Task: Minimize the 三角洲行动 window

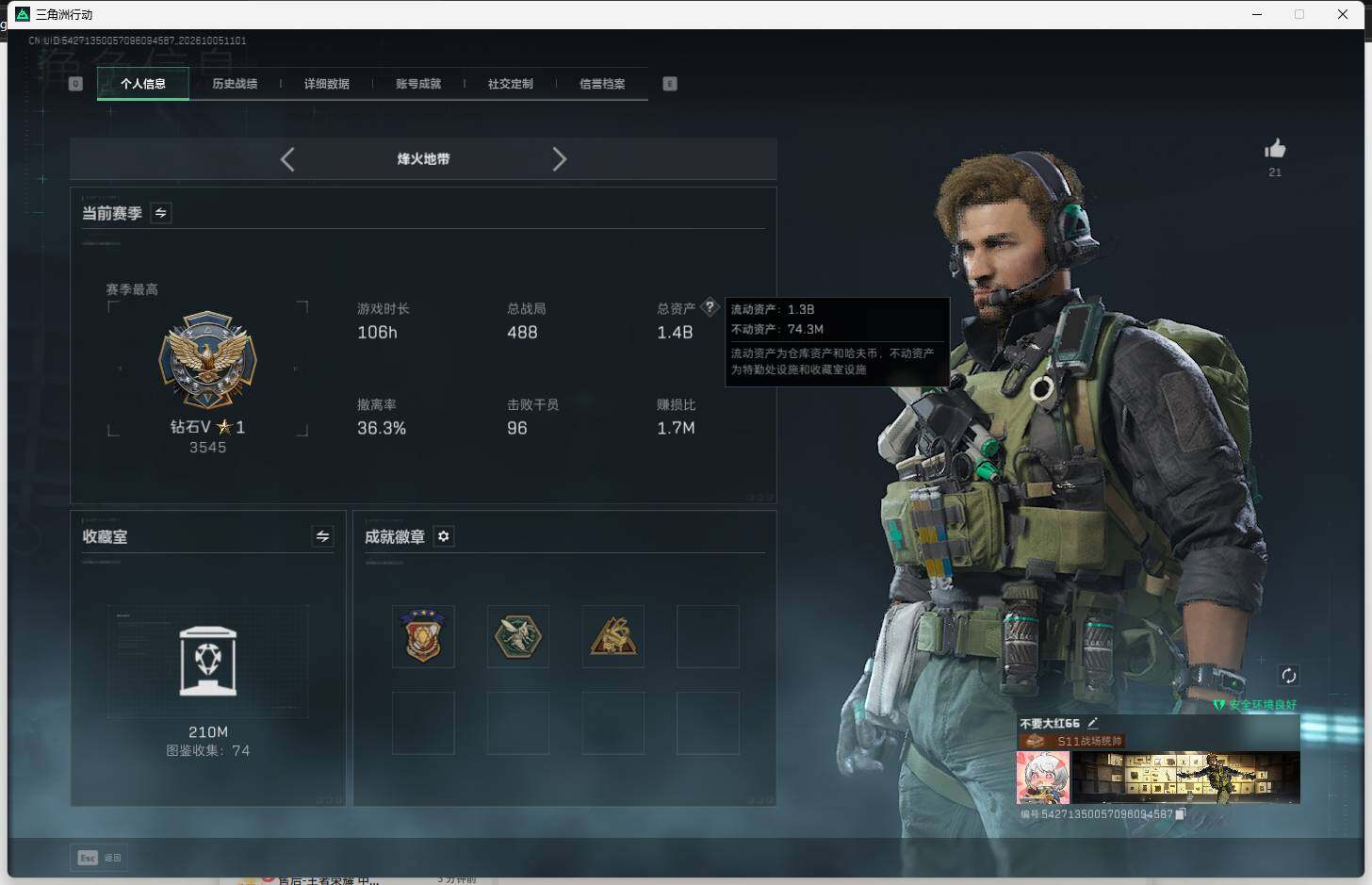Action: coord(1257,14)
